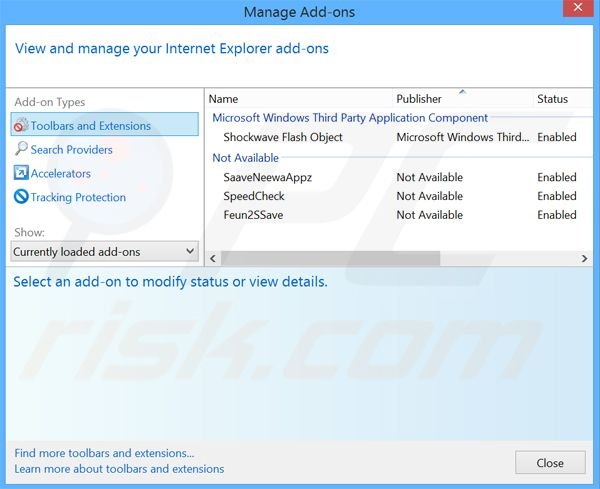Sort list by Name column header
Image resolution: width=600 pixels, height=489 pixels.
coord(224,99)
